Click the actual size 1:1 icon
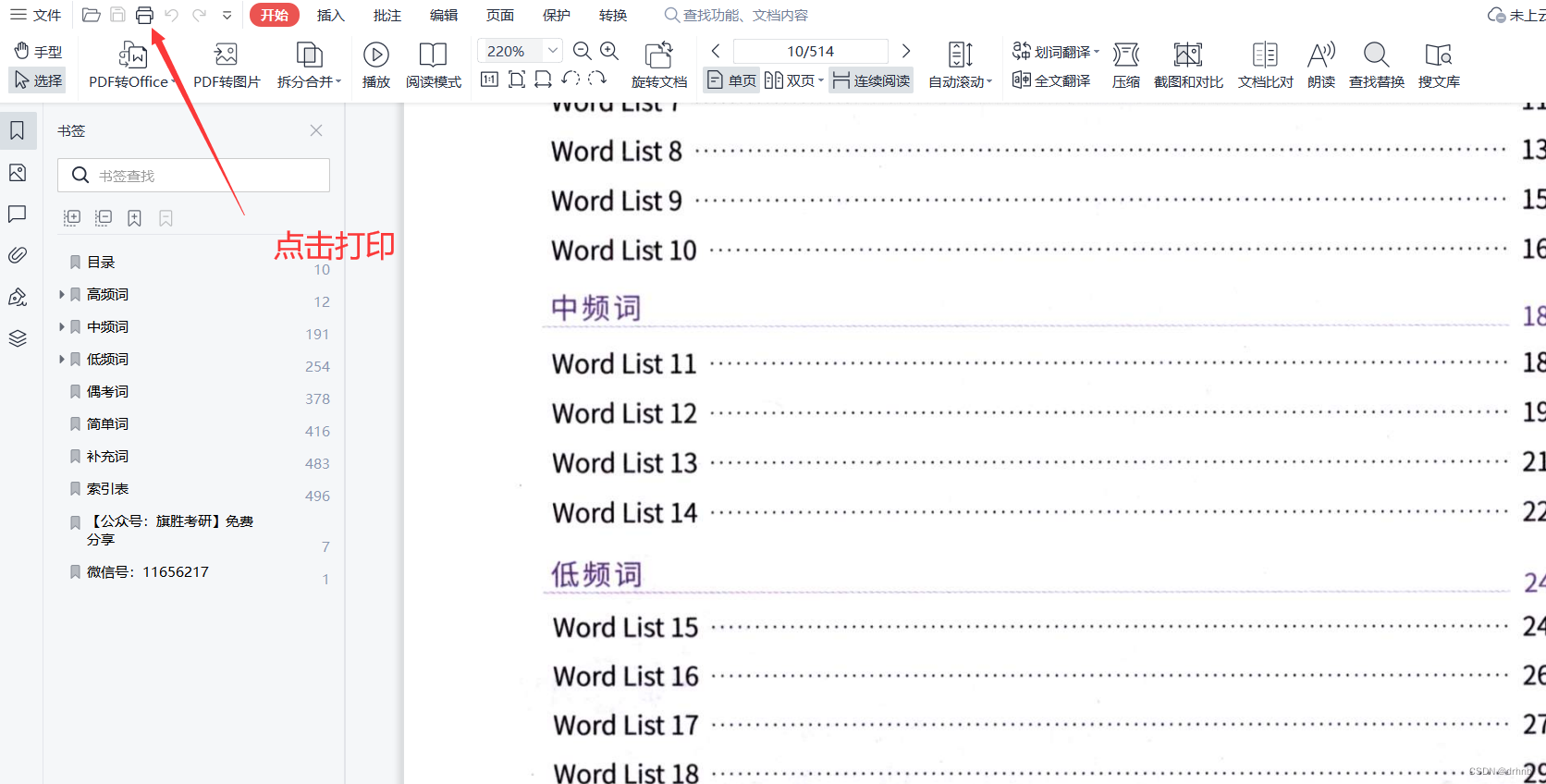 490,80
